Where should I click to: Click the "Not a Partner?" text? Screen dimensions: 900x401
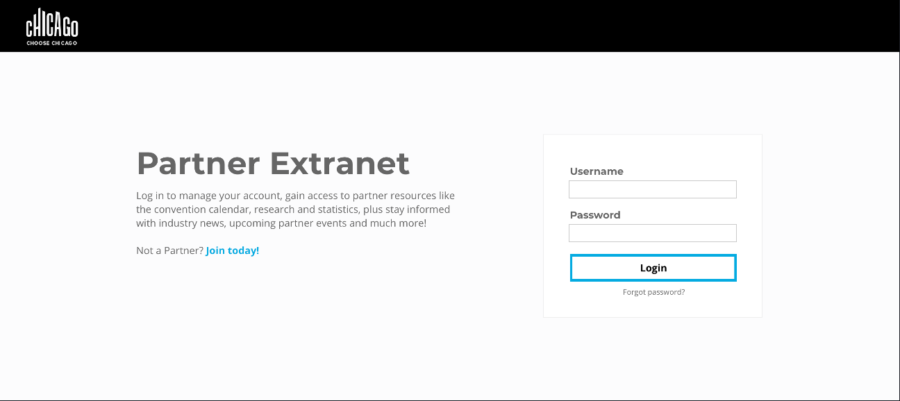click(170, 251)
